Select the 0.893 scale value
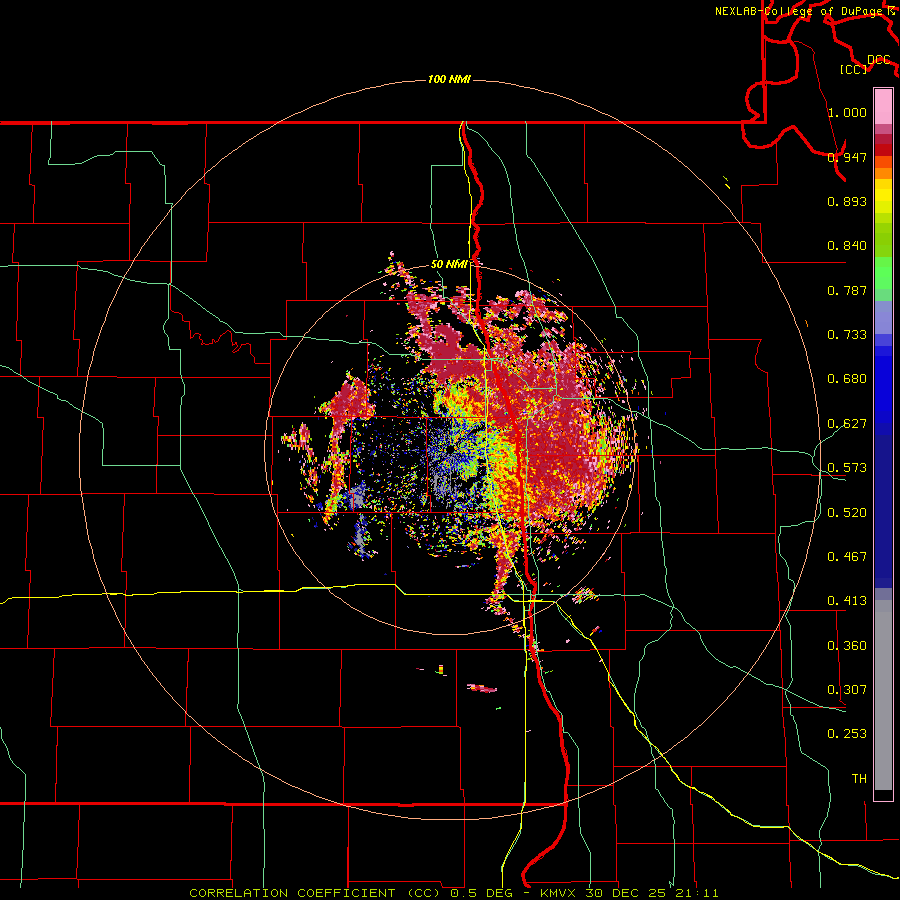The height and width of the screenshot is (900, 900). click(x=847, y=201)
